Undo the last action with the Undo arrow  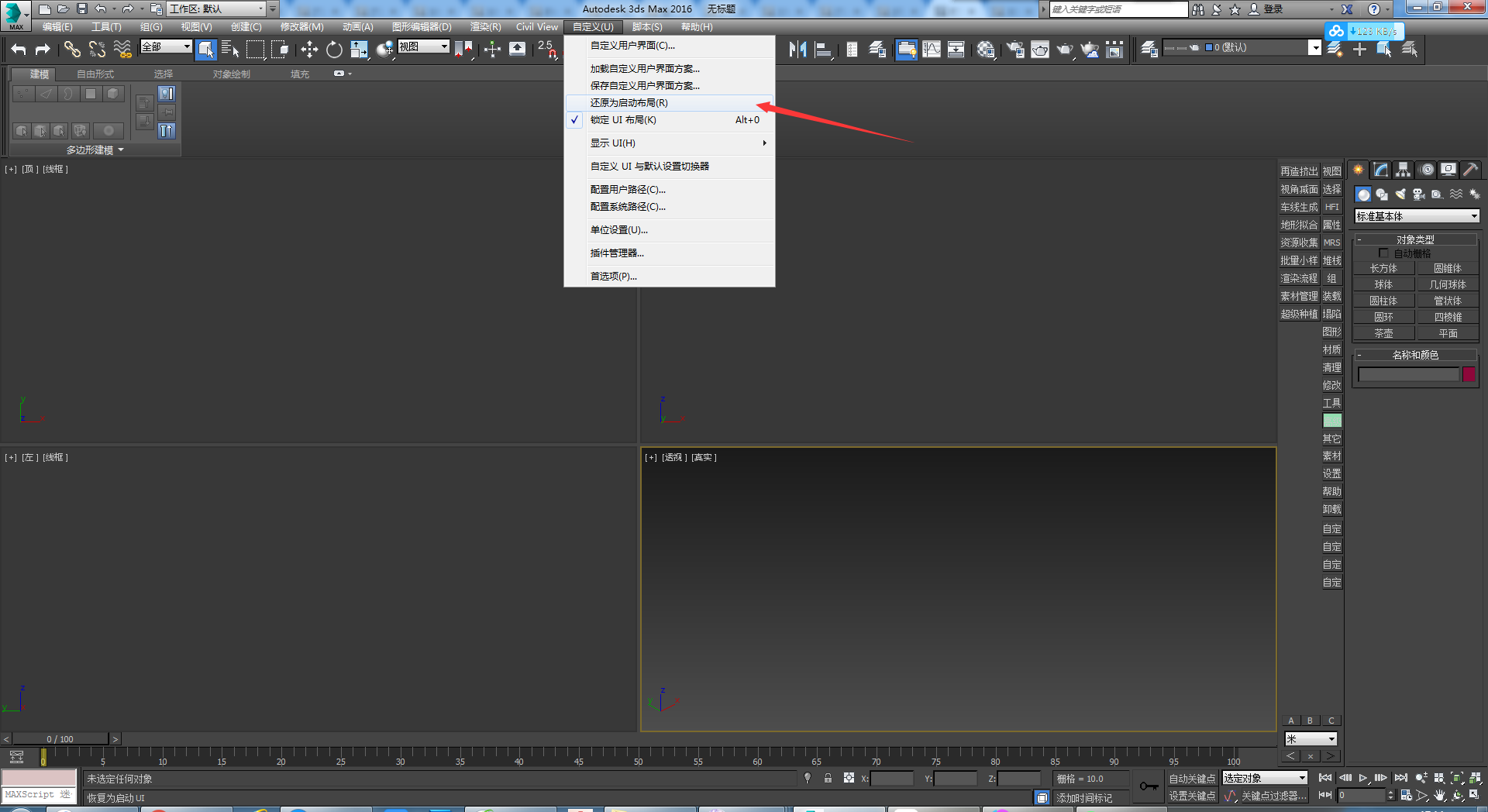click(19, 50)
